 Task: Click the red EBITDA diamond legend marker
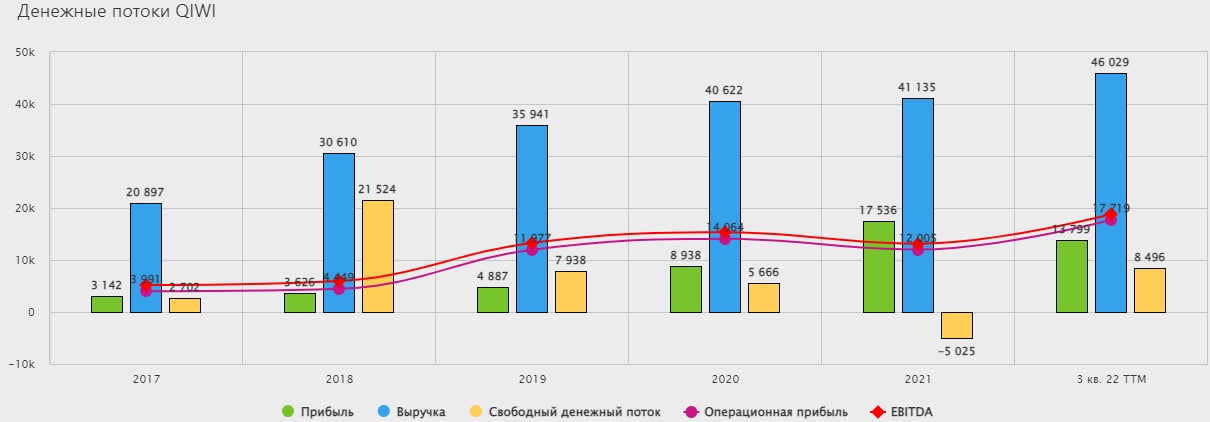(x=876, y=411)
